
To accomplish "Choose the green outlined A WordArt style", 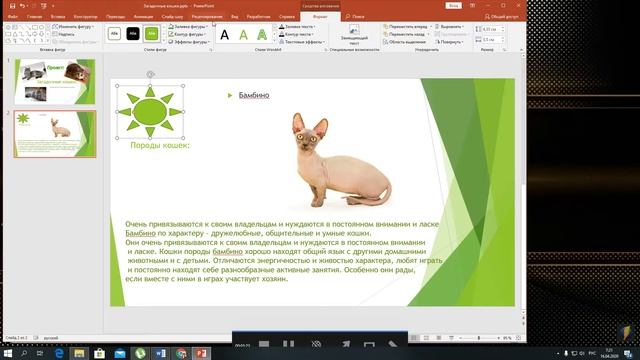I will 262,35.
